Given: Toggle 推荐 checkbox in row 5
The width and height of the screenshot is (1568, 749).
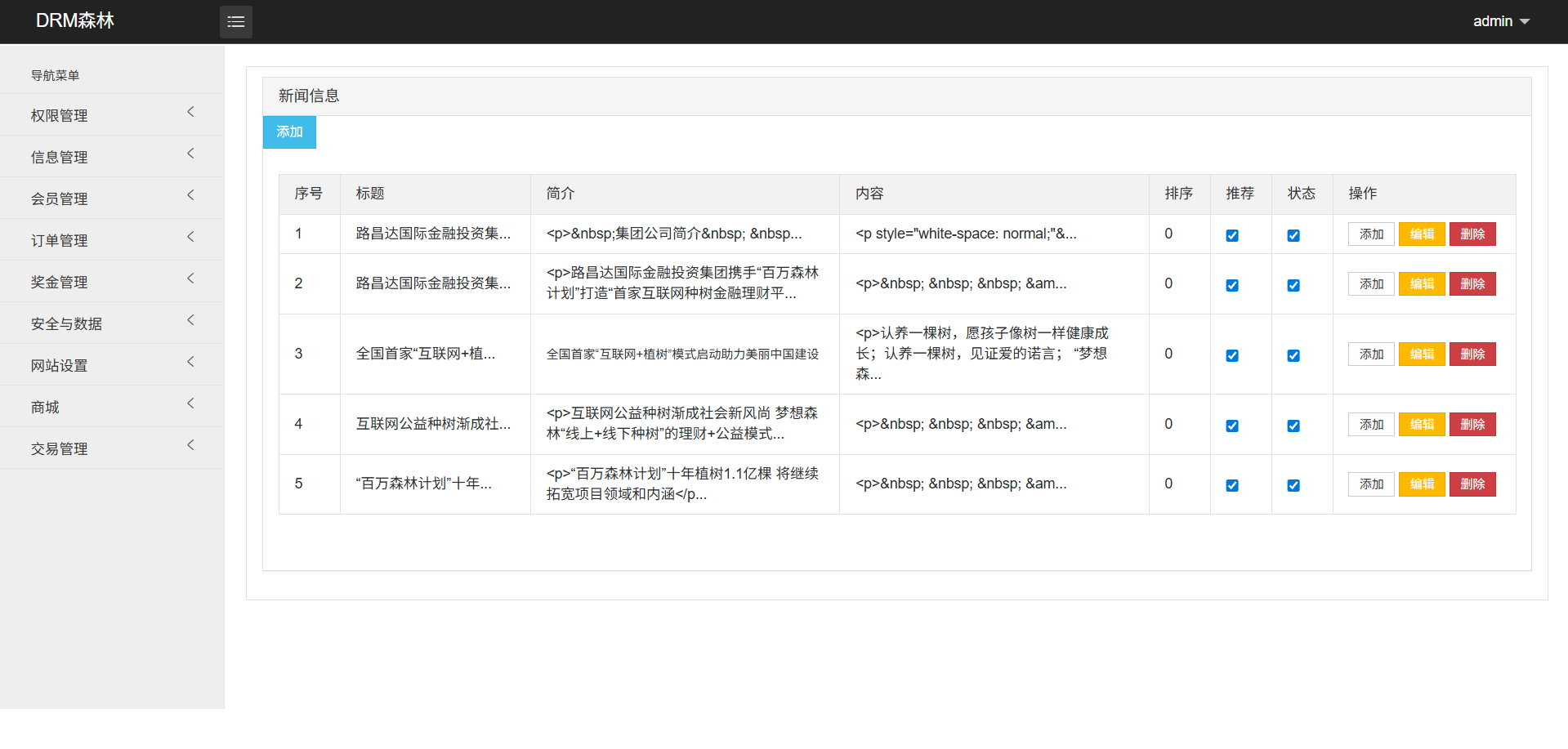Looking at the screenshot, I should pyautogui.click(x=1232, y=485).
